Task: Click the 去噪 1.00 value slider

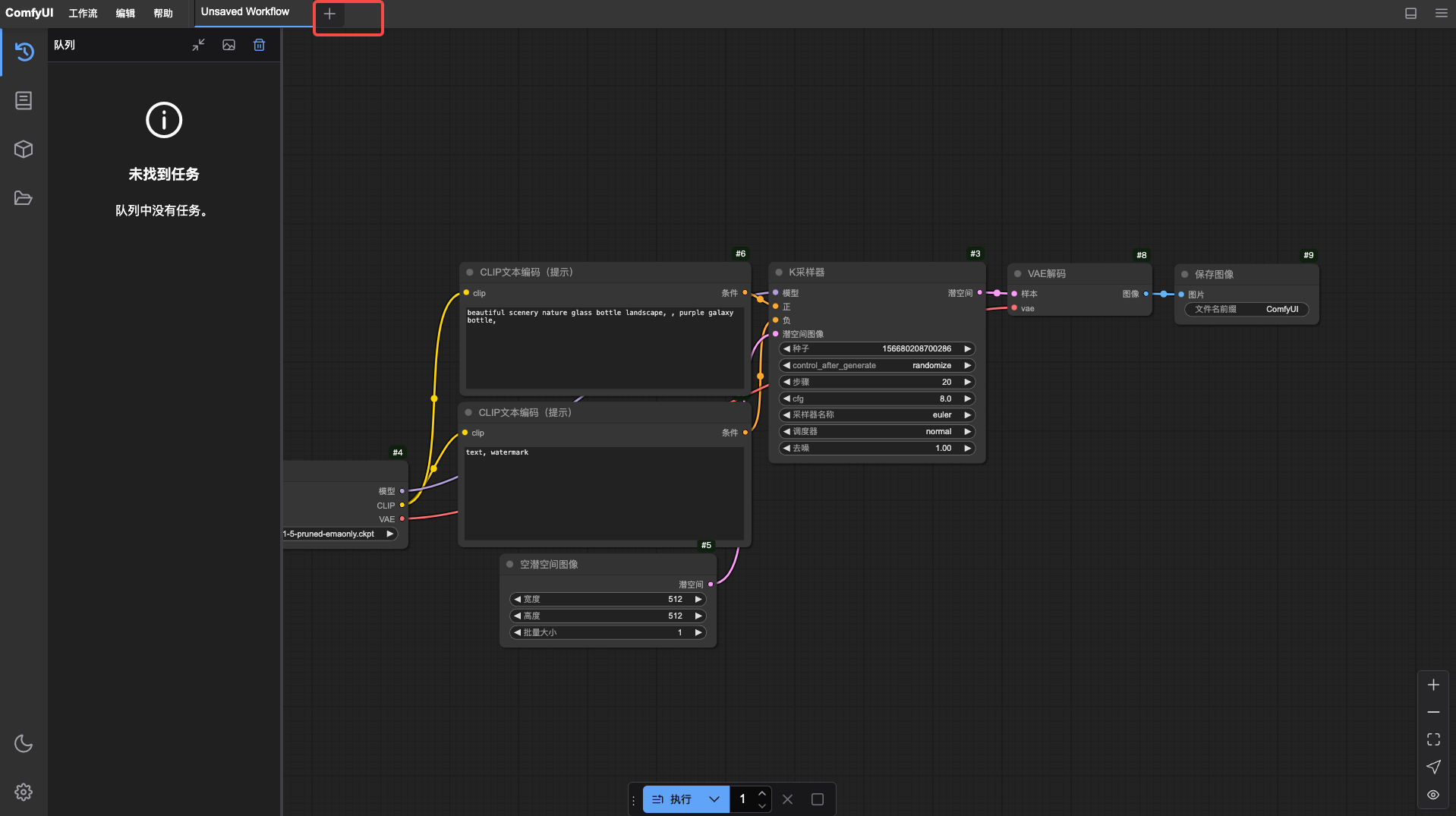Action: click(877, 449)
